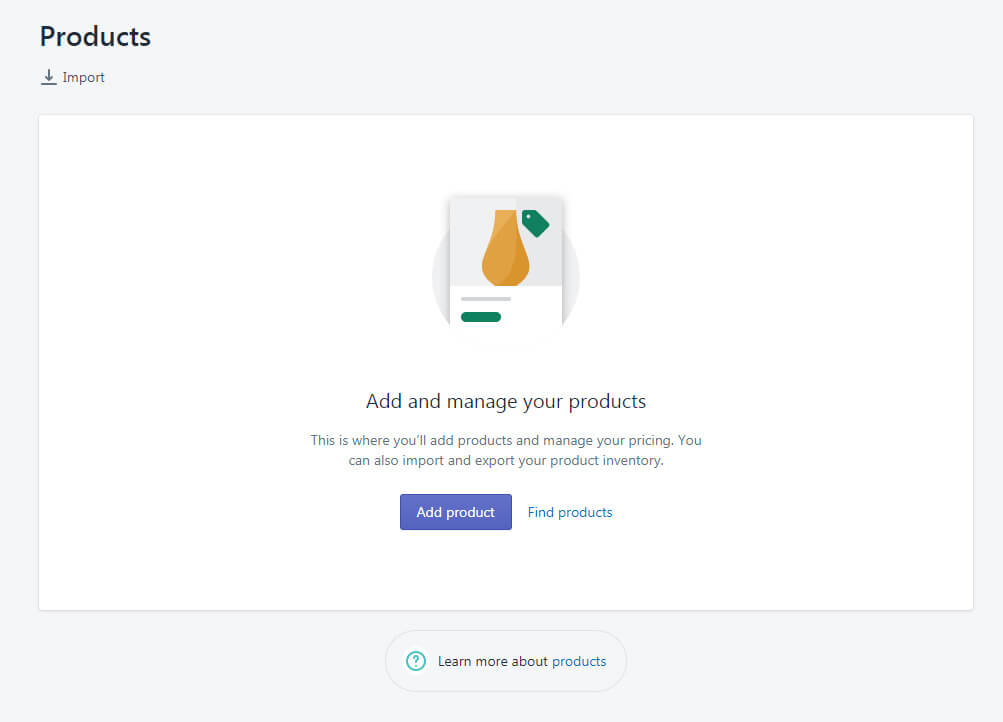The height and width of the screenshot is (722, 1003).
Task: Open the Learn more about products banner
Action: (506, 661)
